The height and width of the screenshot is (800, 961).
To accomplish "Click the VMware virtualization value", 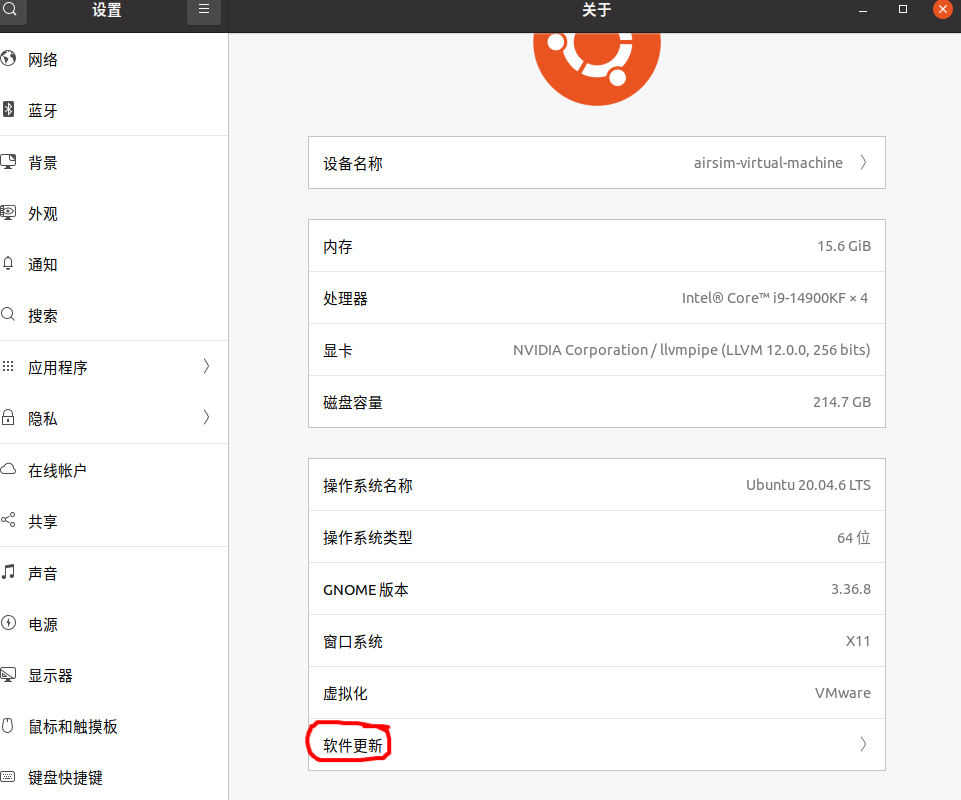I will pos(843,693).
